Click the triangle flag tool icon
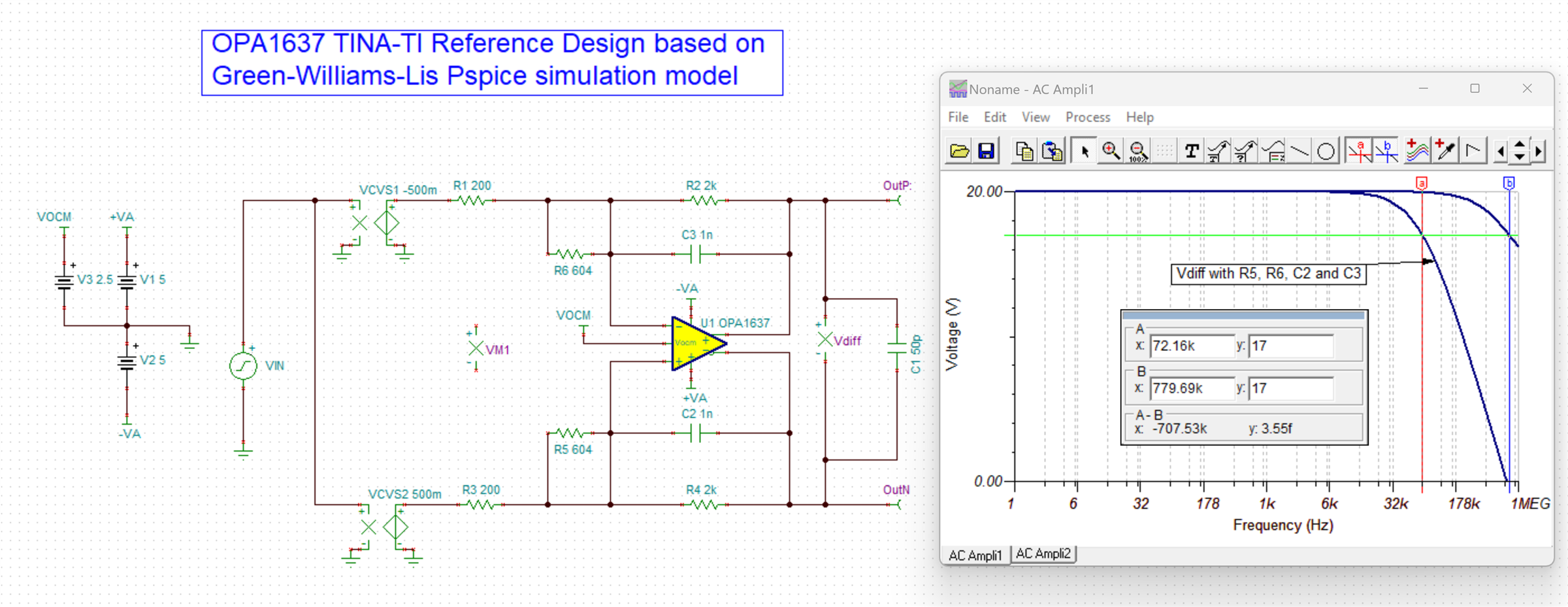Image resolution: width=1568 pixels, height=607 pixels. 1474,151
